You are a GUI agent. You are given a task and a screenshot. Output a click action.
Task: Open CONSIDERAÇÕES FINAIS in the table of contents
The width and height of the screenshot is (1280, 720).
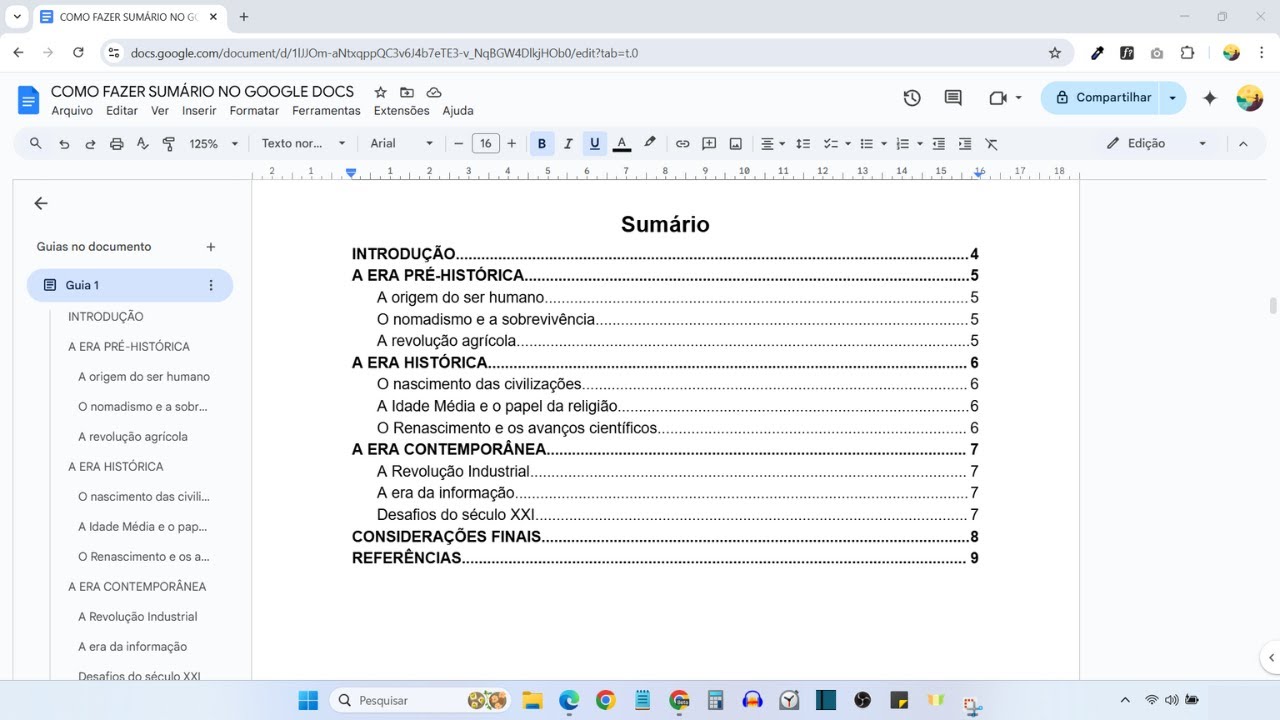click(x=665, y=537)
